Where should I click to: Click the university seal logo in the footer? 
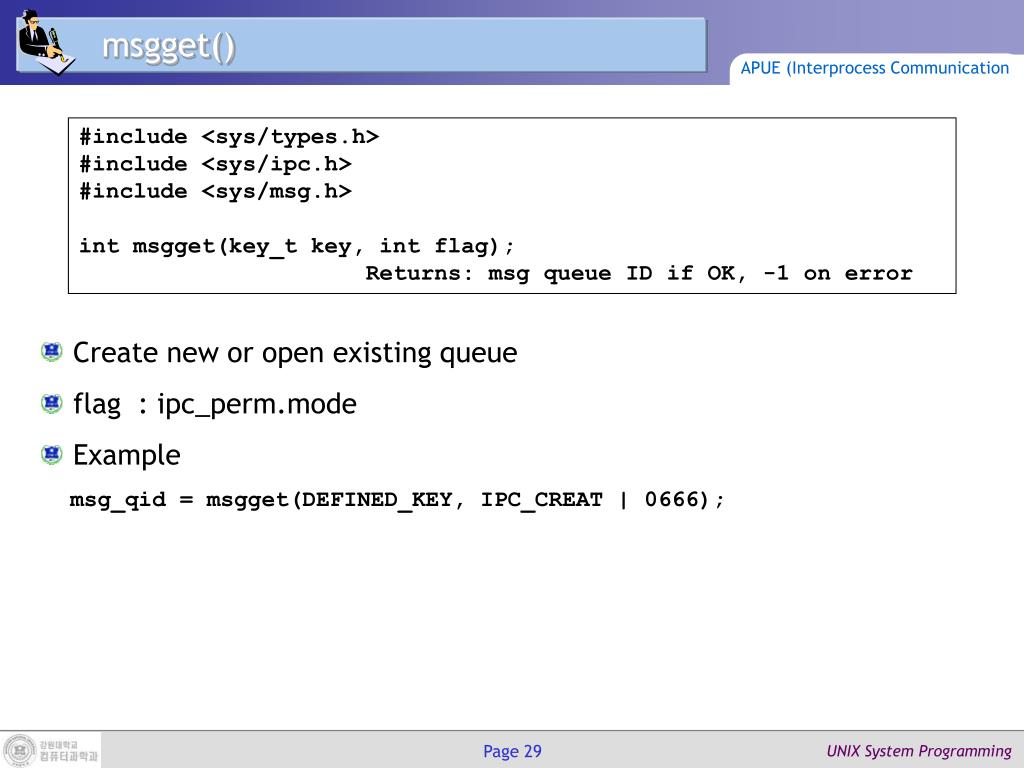20,750
